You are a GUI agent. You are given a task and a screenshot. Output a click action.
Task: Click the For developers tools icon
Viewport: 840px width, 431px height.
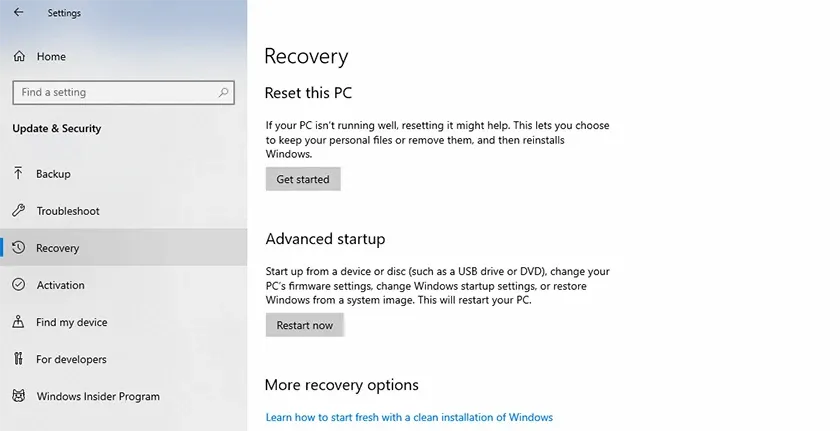pyautogui.click(x=19, y=358)
